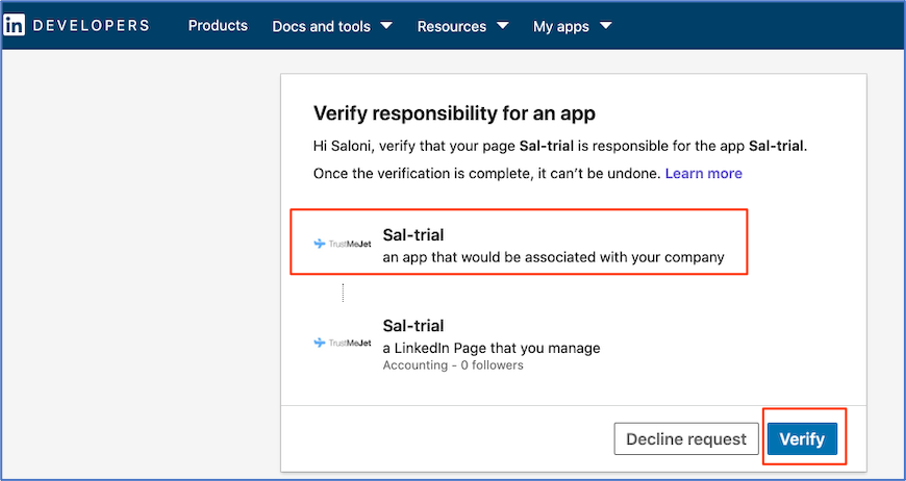The height and width of the screenshot is (481, 906).
Task: Click the Sal-trial app name title
Action: [x=413, y=235]
